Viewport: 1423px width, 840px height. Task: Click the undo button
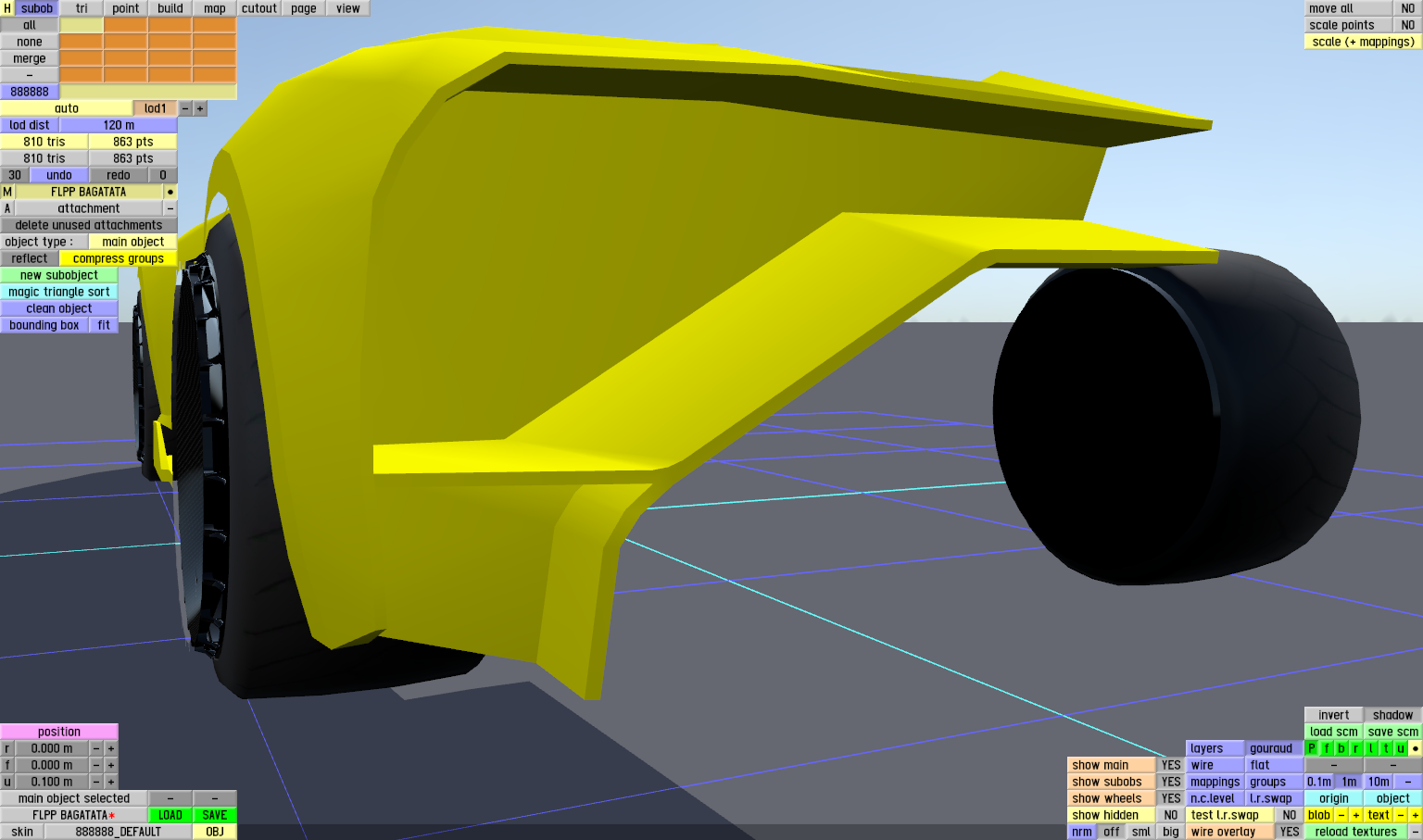[59, 175]
